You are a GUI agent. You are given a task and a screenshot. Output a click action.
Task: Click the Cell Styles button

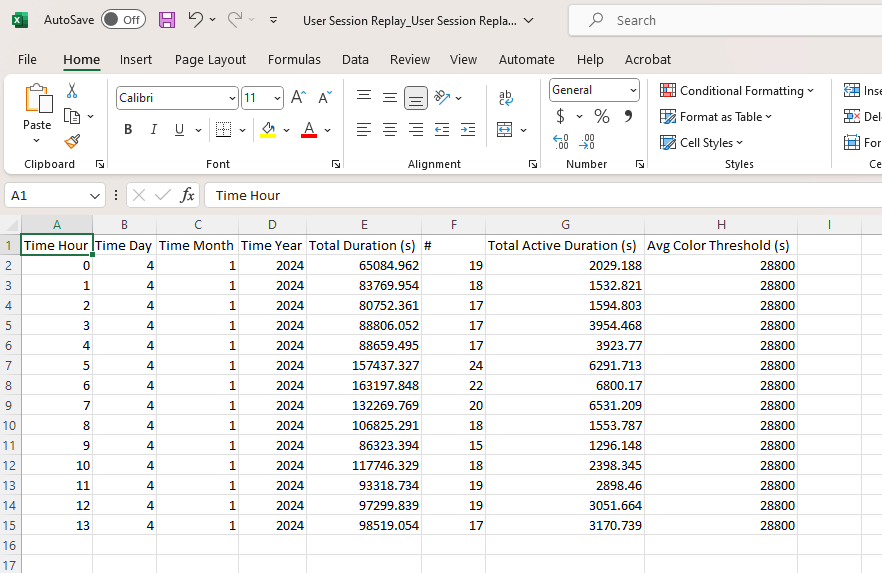coord(702,143)
